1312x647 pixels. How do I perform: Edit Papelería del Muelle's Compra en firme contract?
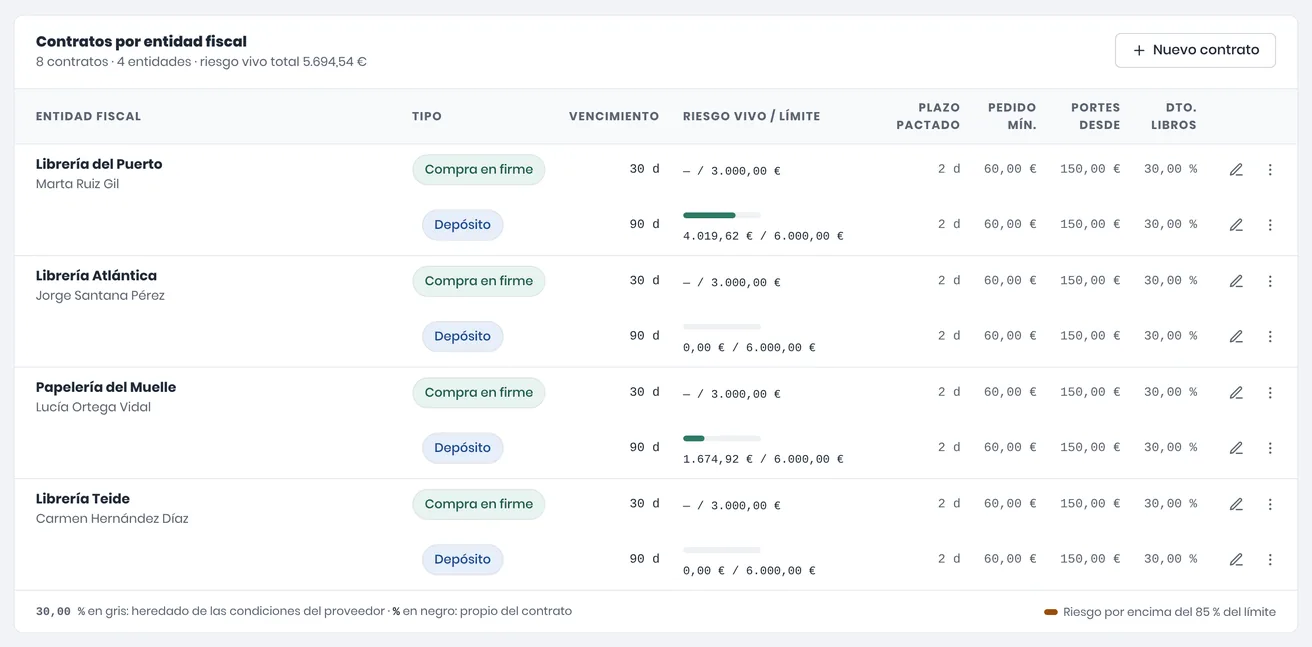pyautogui.click(x=1236, y=393)
